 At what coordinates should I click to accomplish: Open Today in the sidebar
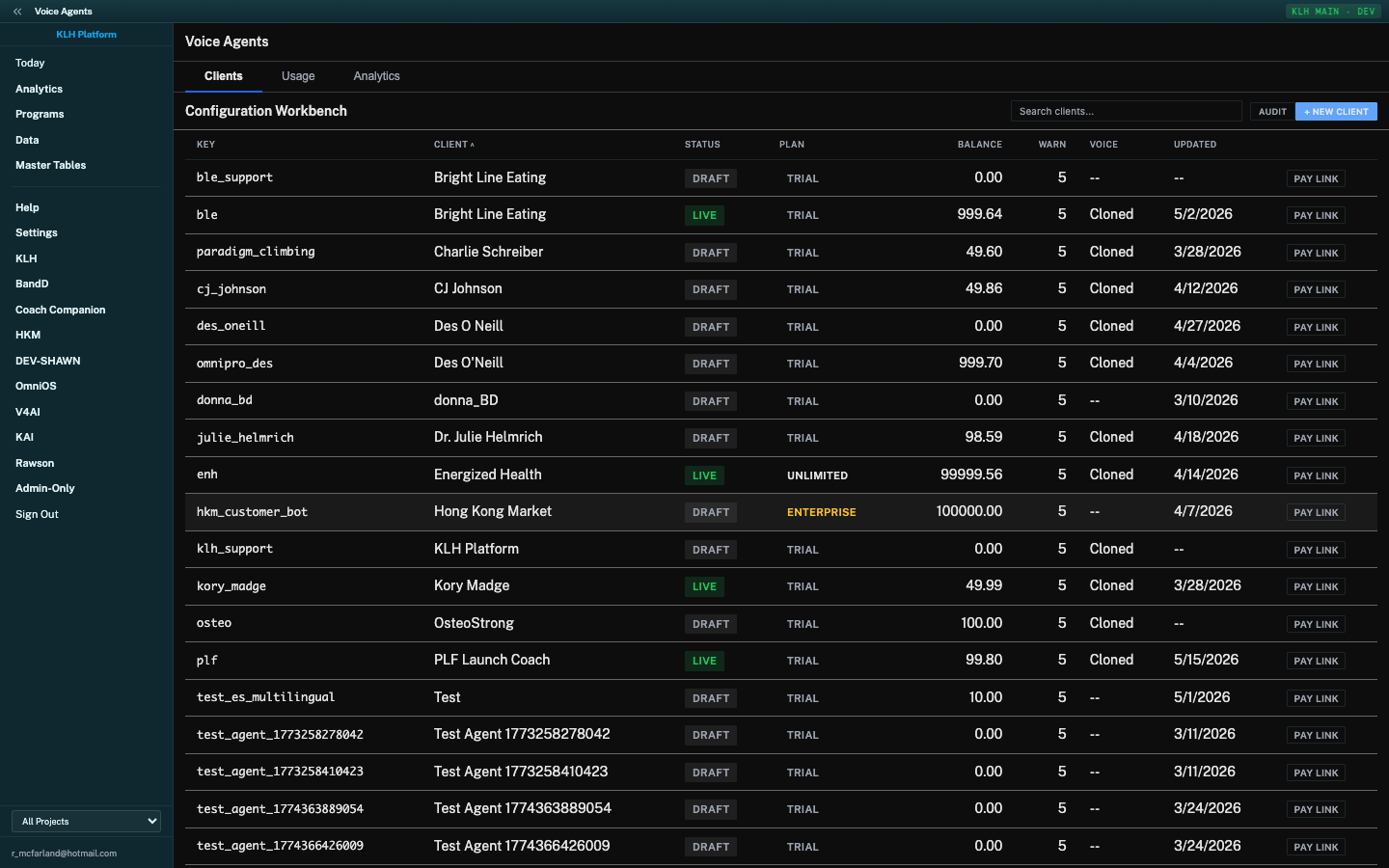pyautogui.click(x=30, y=63)
